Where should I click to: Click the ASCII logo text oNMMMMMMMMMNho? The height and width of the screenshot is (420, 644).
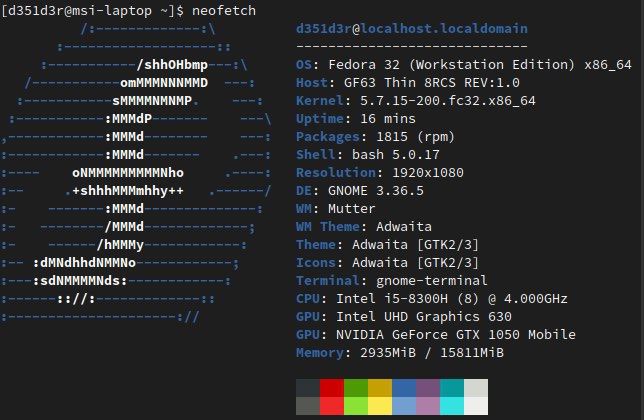coord(128,172)
